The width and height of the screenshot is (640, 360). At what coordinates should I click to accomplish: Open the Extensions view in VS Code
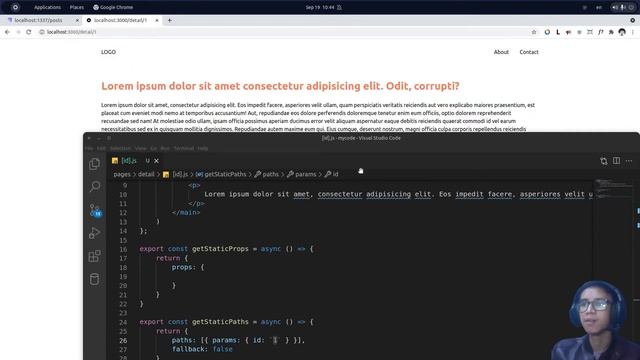[95, 256]
